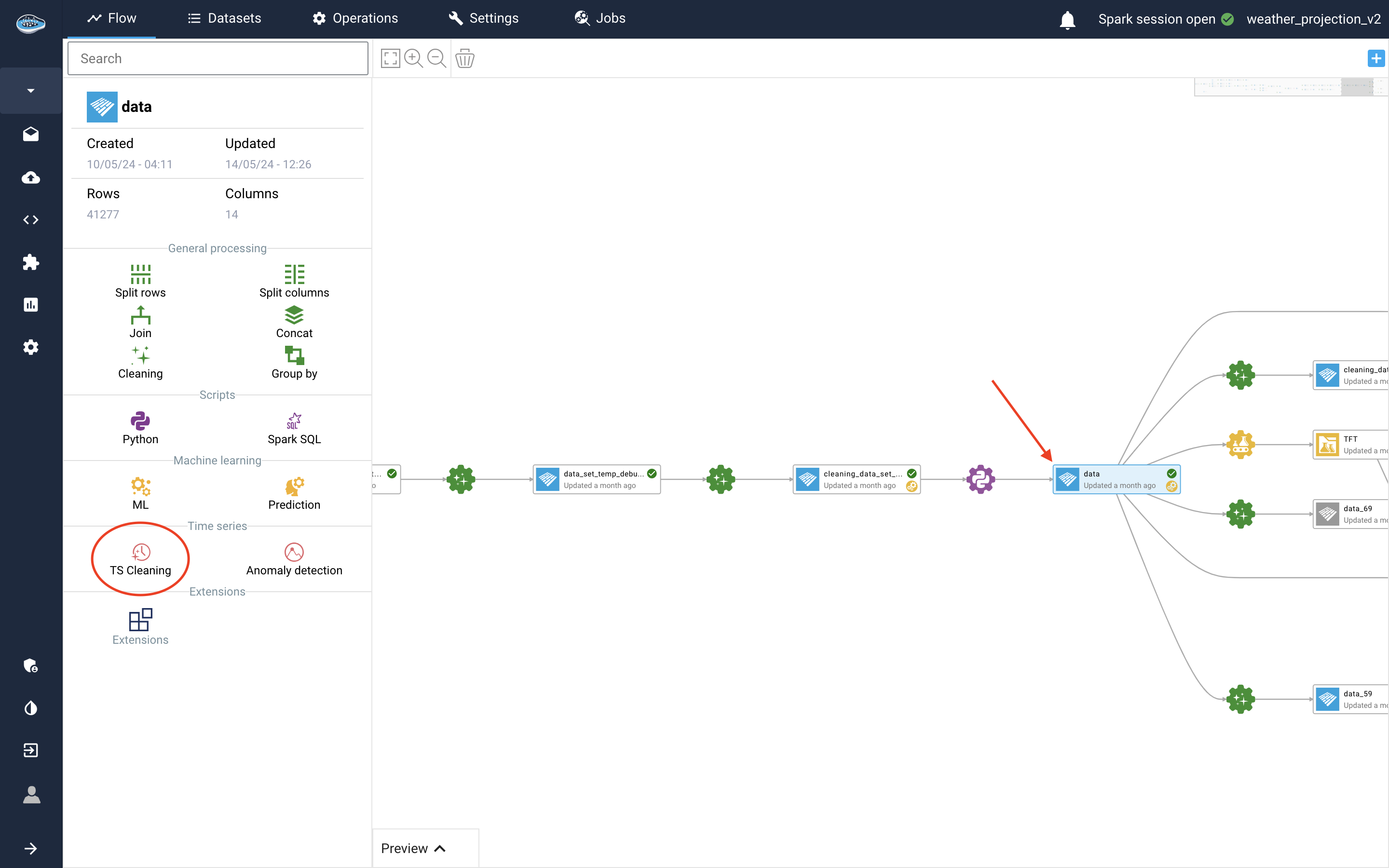The image size is (1389, 868).
Task: Click the Python script icon in panel
Action: pos(140,421)
